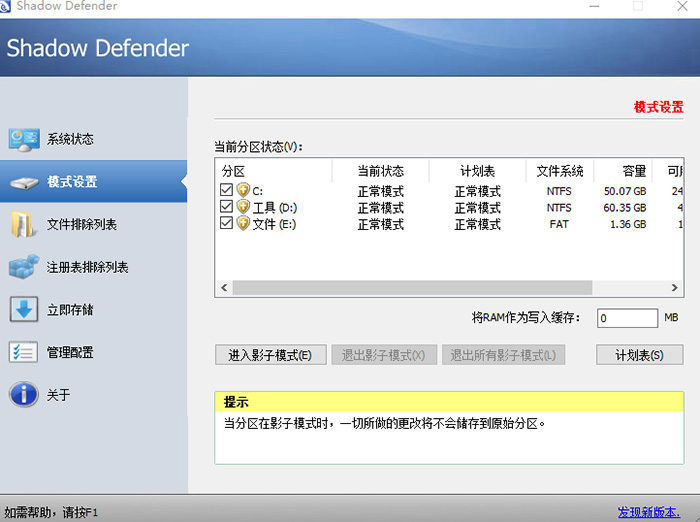Click the FAT file system cell
This screenshot has width=700, height=522.
[x=559, y=224]
